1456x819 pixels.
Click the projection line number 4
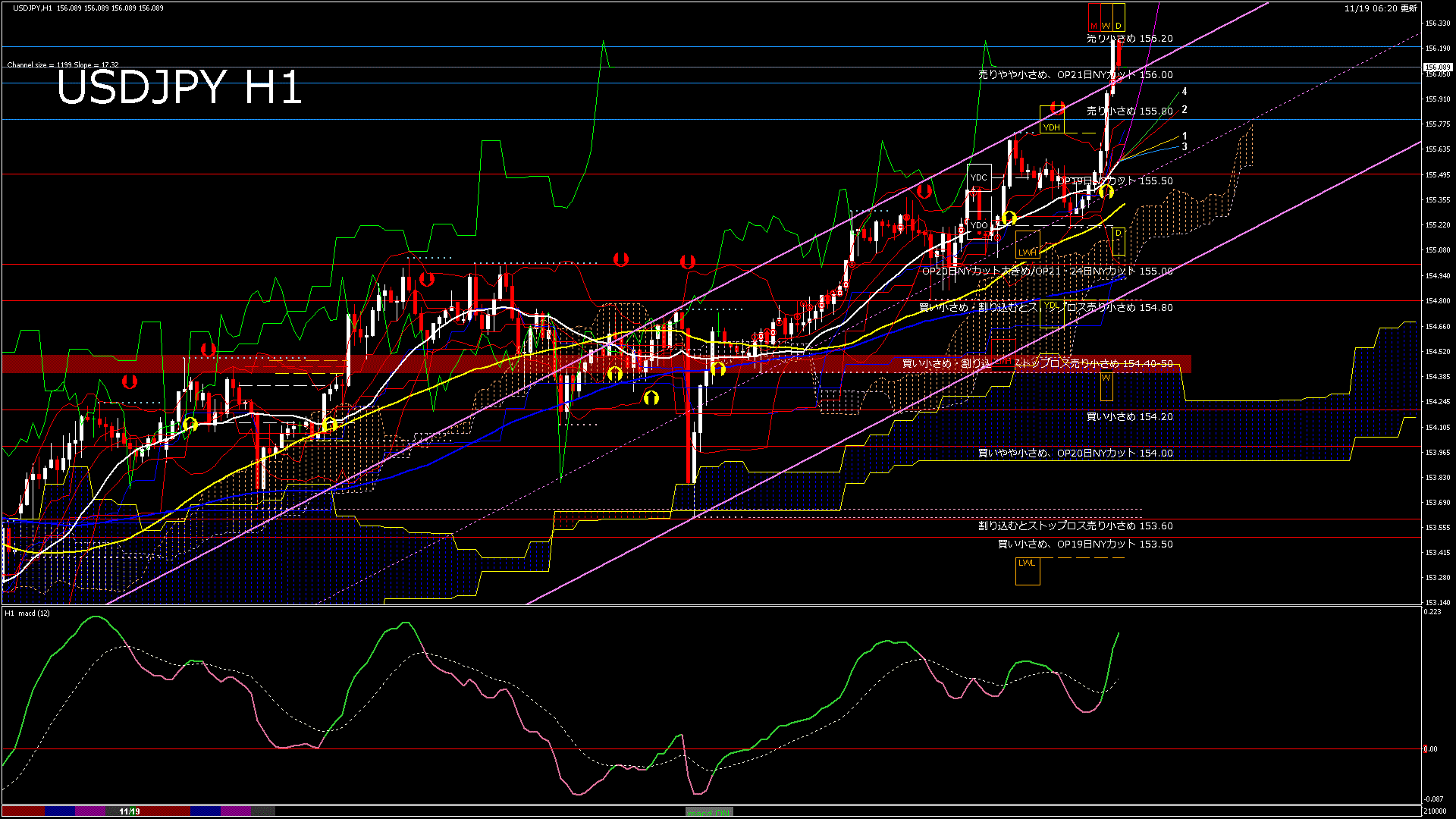click(x=1185, y=92)
